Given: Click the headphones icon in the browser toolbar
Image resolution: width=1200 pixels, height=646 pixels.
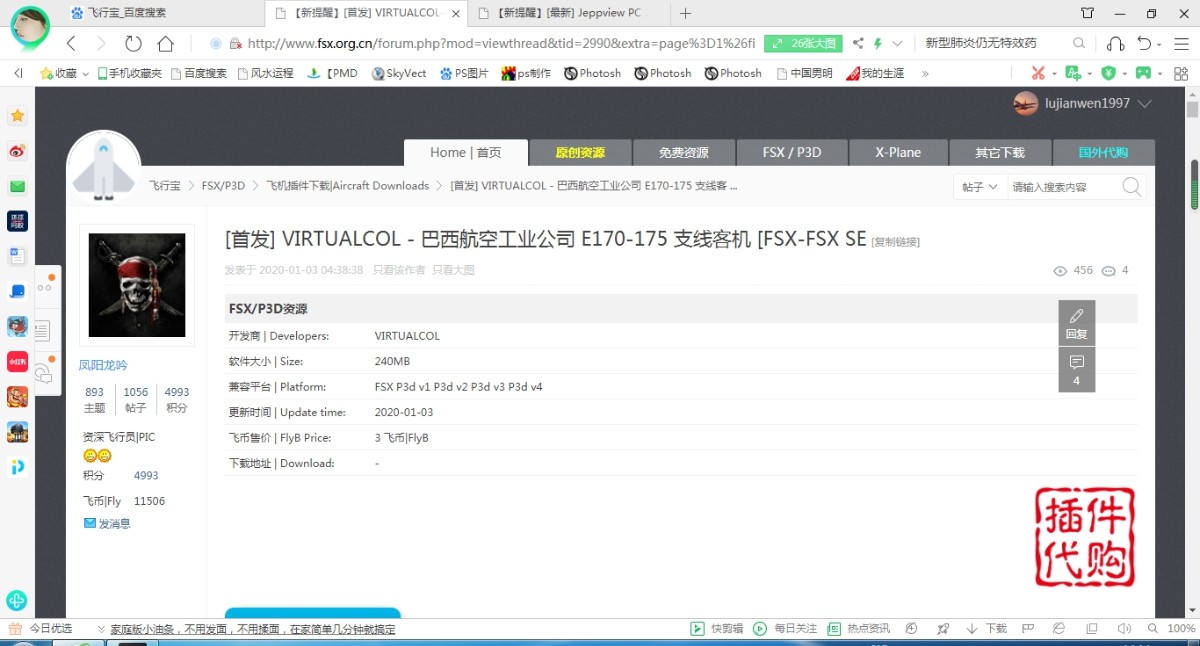Looking at the screenshot, I should 1116,44.
